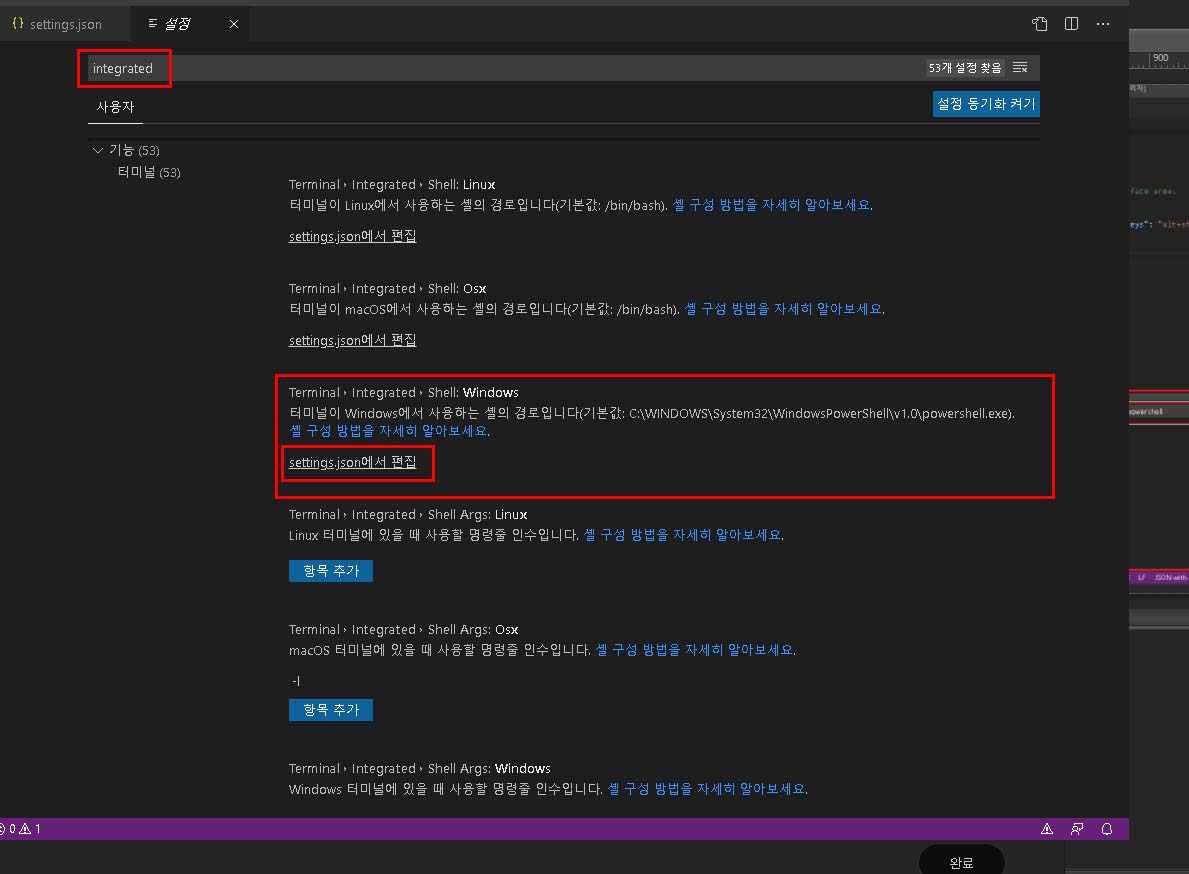This screenshot has width=1189, height=874.
Task: Select the 사용자 settings scope tab
Action: tap(115, 107)
